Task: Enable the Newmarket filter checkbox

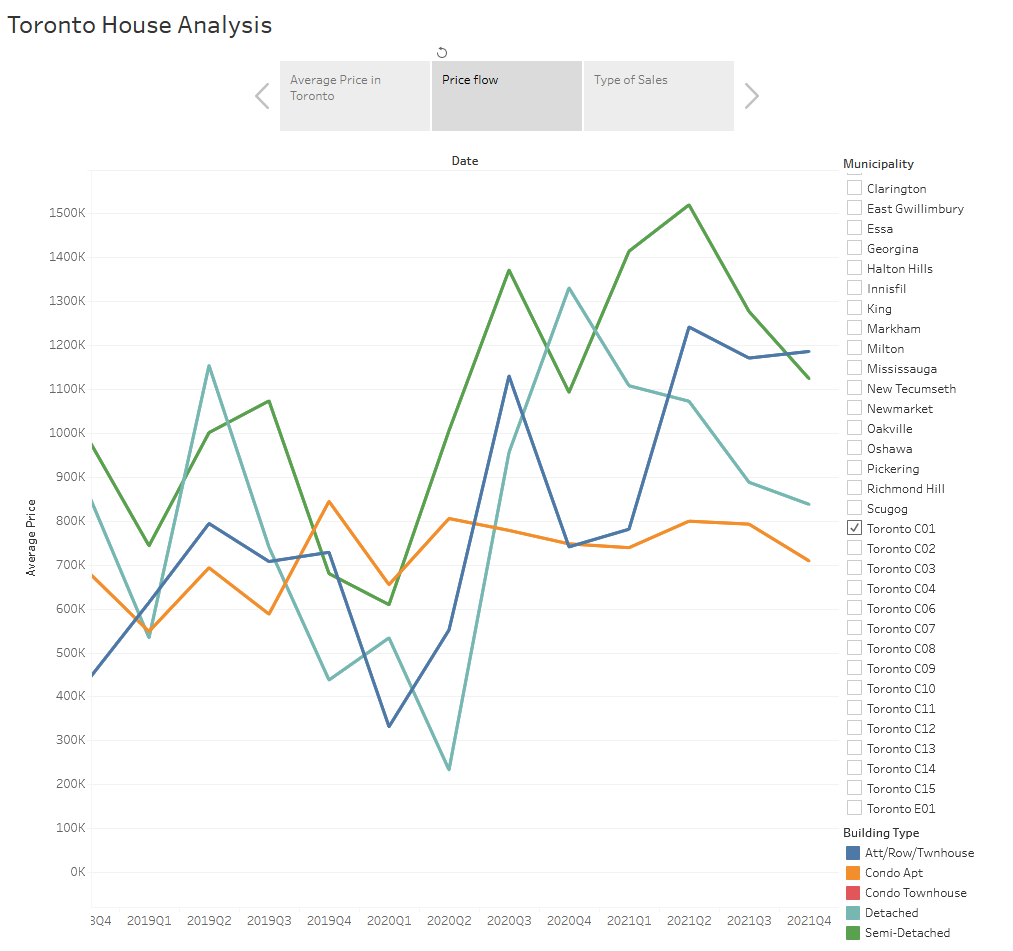Action: click(854, 408)
